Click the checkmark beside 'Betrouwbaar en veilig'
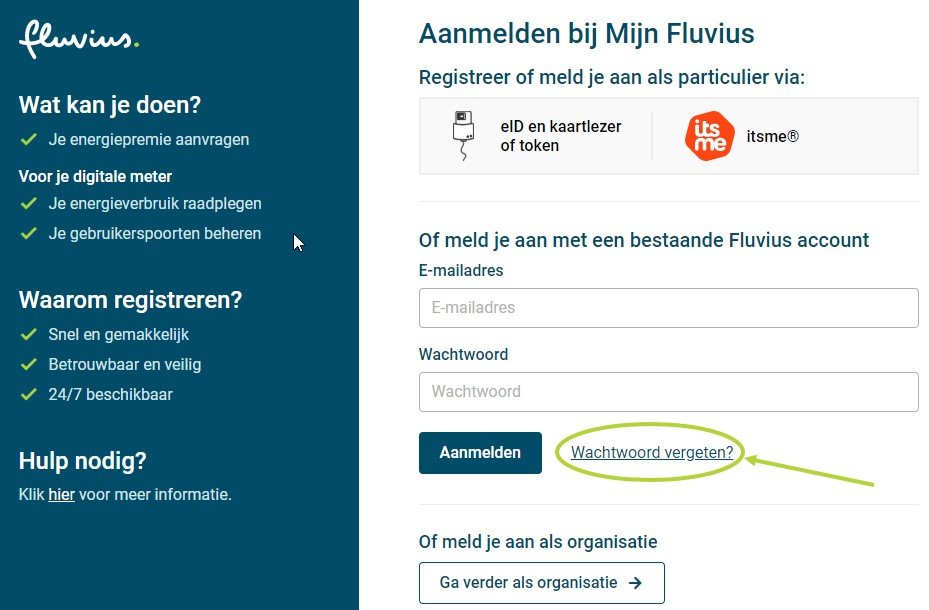This screenshot has height=610, width=929. 28,365
